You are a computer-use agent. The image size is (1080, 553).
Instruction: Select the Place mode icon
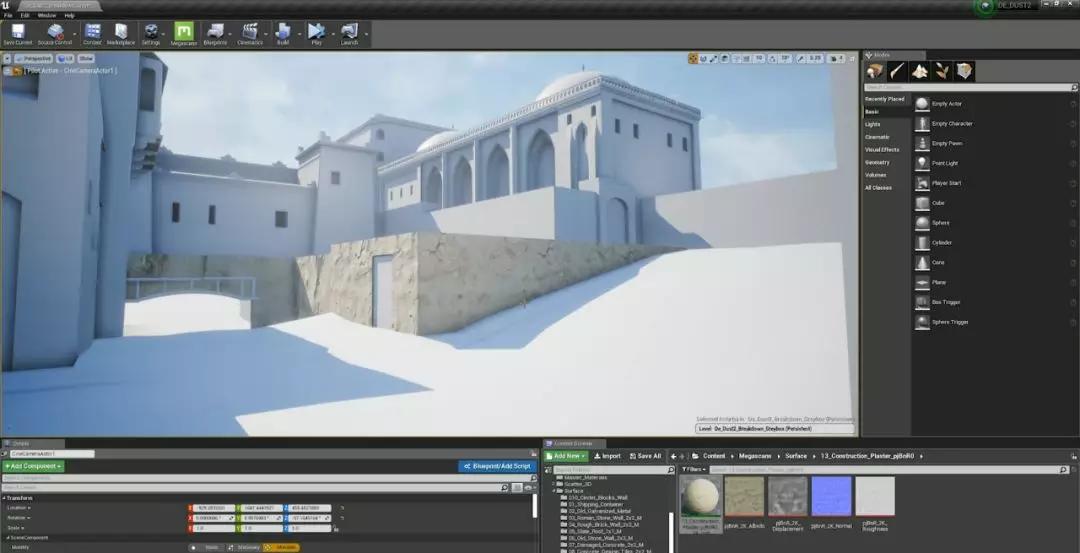pos(875,71)
